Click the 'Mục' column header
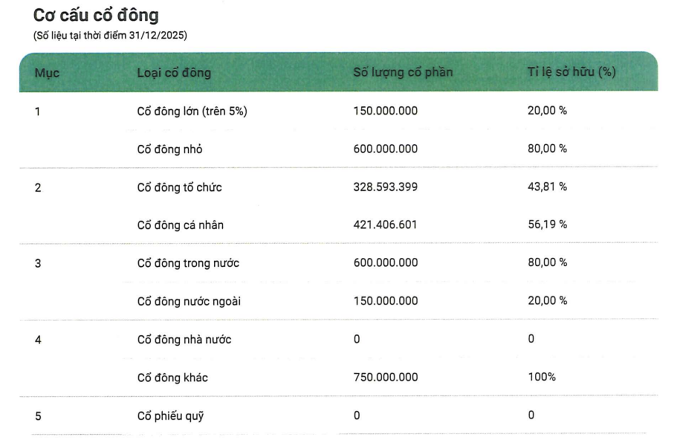Screen dimensions: 700x443 coord(47,73)
